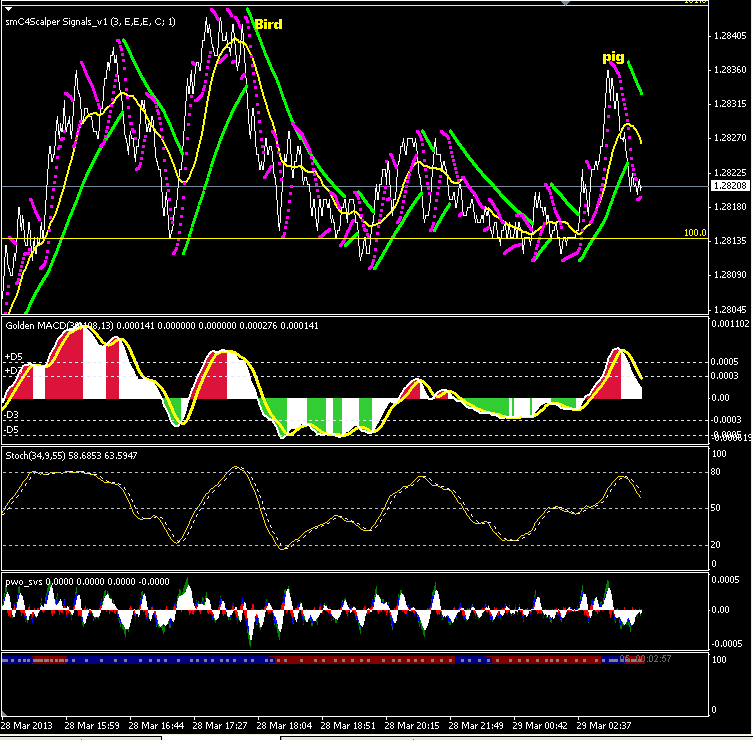Click the 28 Mar 18:51 time label
753x740 pixels.
click(348, 726)
